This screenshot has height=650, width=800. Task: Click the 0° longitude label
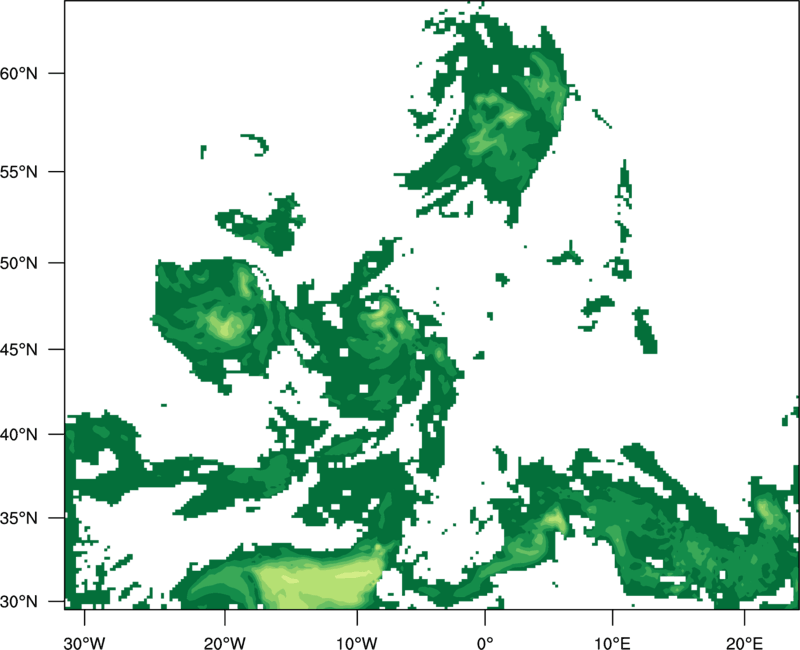point(485,642)
